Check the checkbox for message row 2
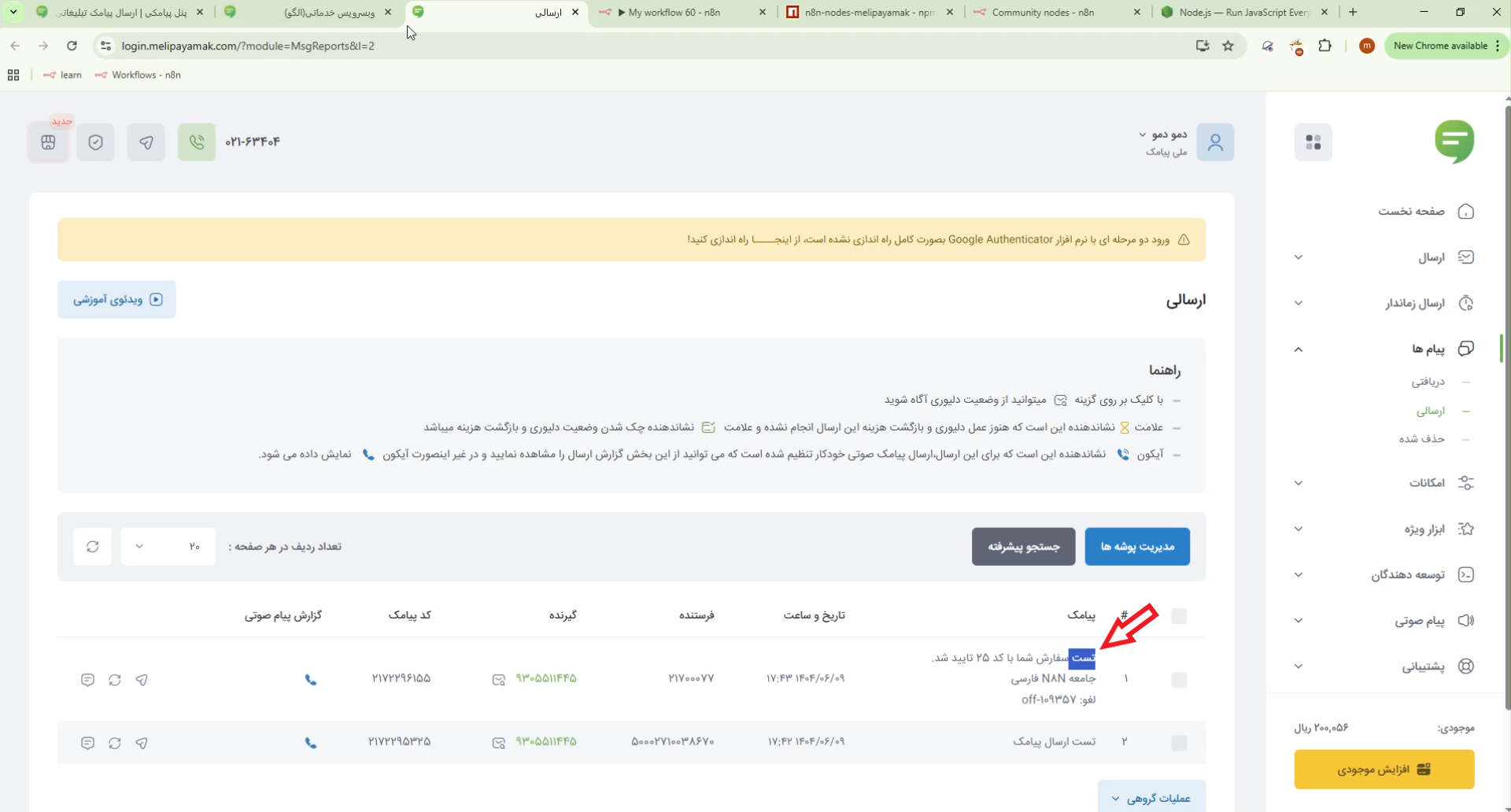The width and height of the screenshot is (1511, 812). click(1178, 743)
